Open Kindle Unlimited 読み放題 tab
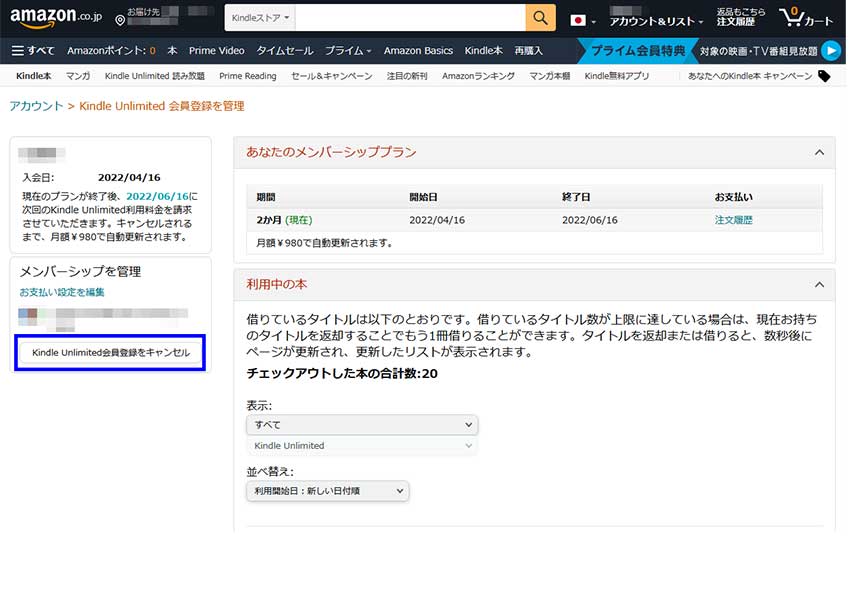The height and width of the screenshot is (602, 850). (154, 76)
